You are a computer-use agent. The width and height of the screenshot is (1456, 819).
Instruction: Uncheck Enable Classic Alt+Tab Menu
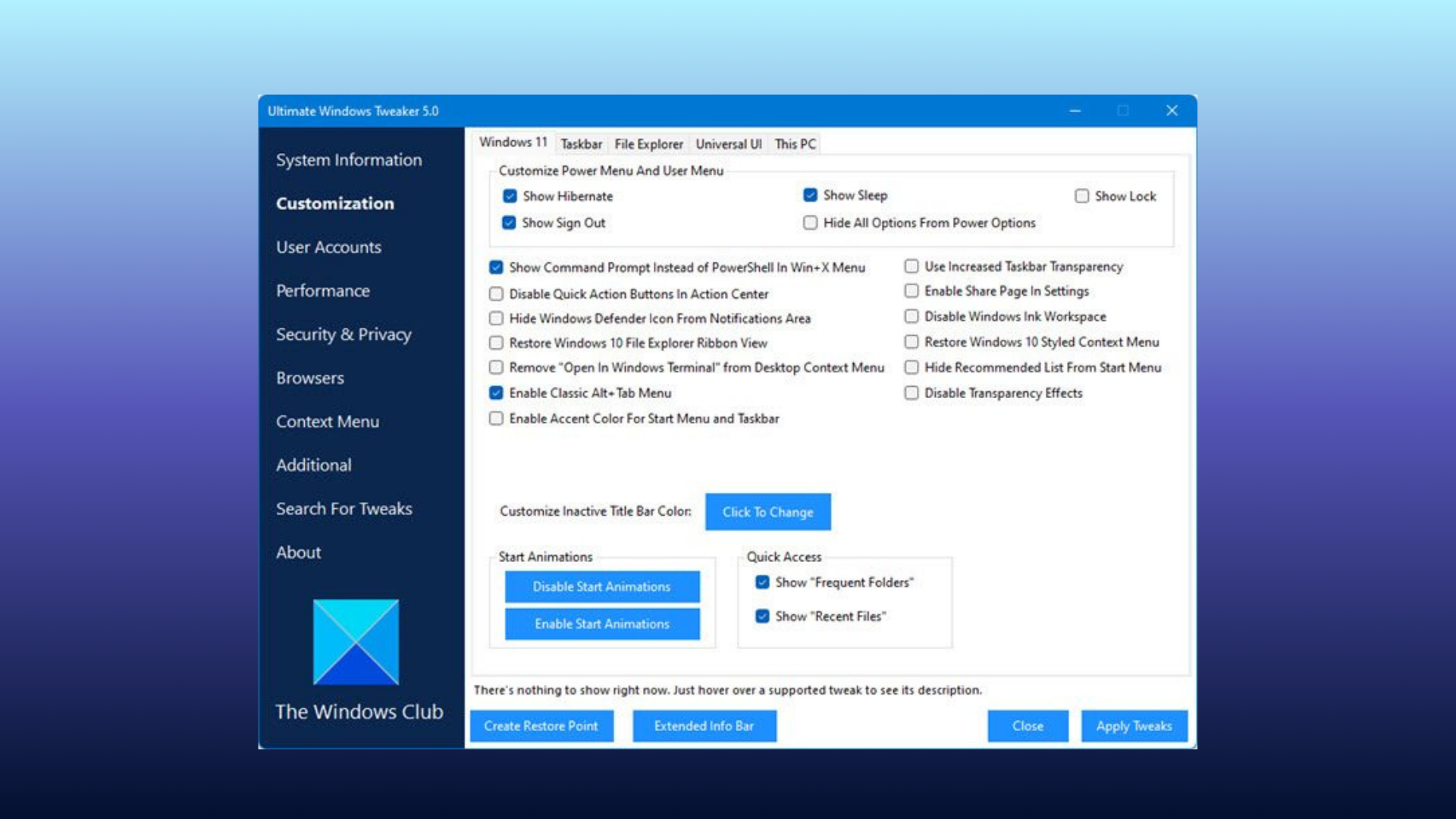pyautogui.click(x=497, y=393)
